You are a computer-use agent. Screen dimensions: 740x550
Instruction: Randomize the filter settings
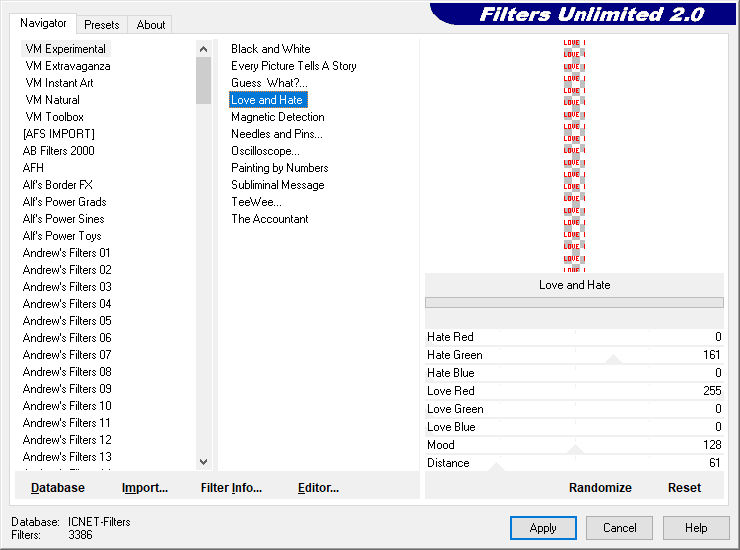600,487
